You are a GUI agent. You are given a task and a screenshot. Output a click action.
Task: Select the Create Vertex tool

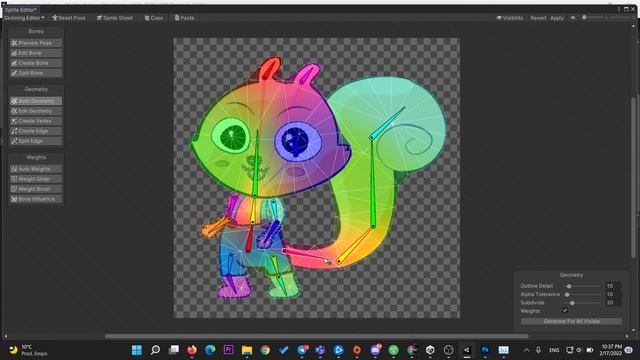click(36, 121)
